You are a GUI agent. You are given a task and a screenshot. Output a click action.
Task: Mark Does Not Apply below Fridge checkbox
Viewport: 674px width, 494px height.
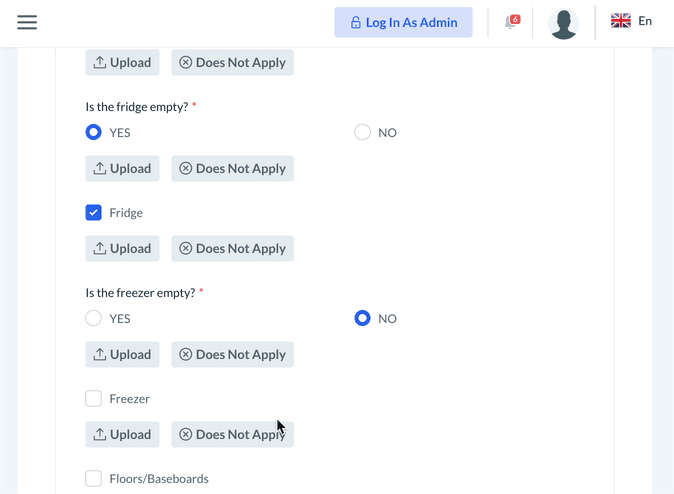click(x=232, y=248)
